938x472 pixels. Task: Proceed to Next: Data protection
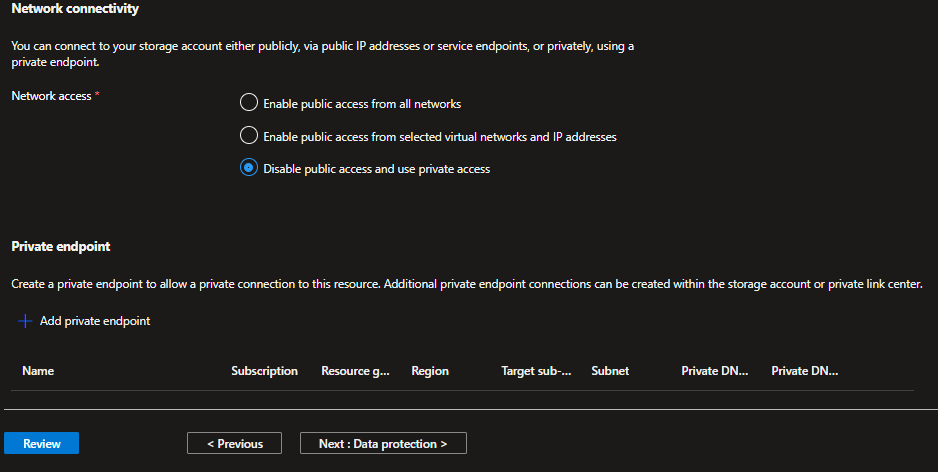point(383,443)
